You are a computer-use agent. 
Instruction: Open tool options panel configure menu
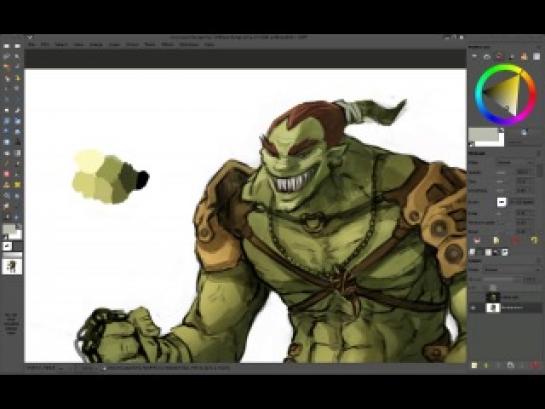[x=539, y=153]
